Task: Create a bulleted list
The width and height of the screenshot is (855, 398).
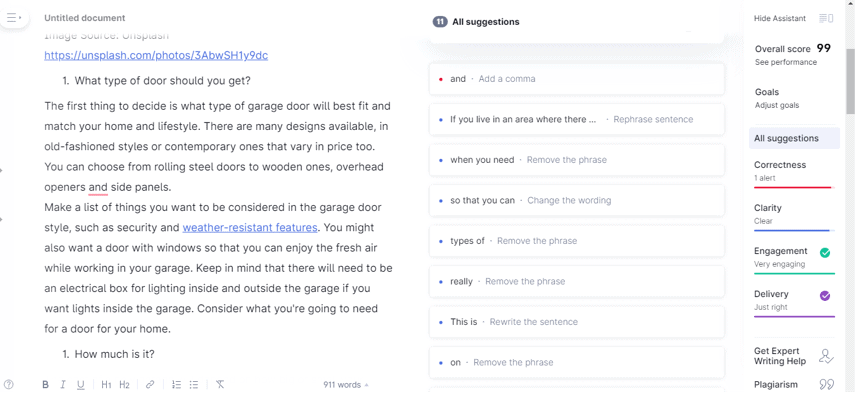Action: [x=194, y=384]
